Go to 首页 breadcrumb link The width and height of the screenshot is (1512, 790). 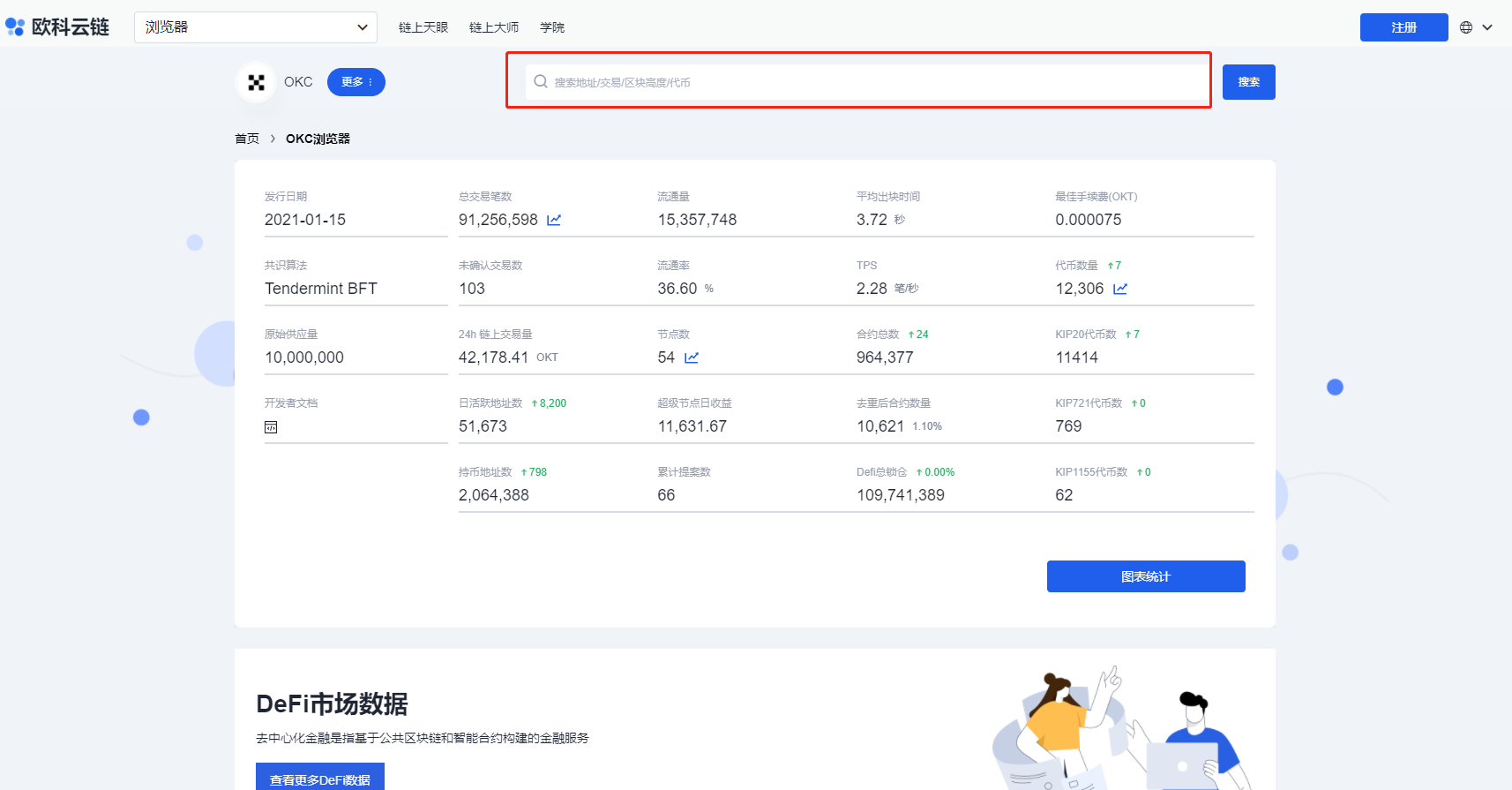[247, 139]
